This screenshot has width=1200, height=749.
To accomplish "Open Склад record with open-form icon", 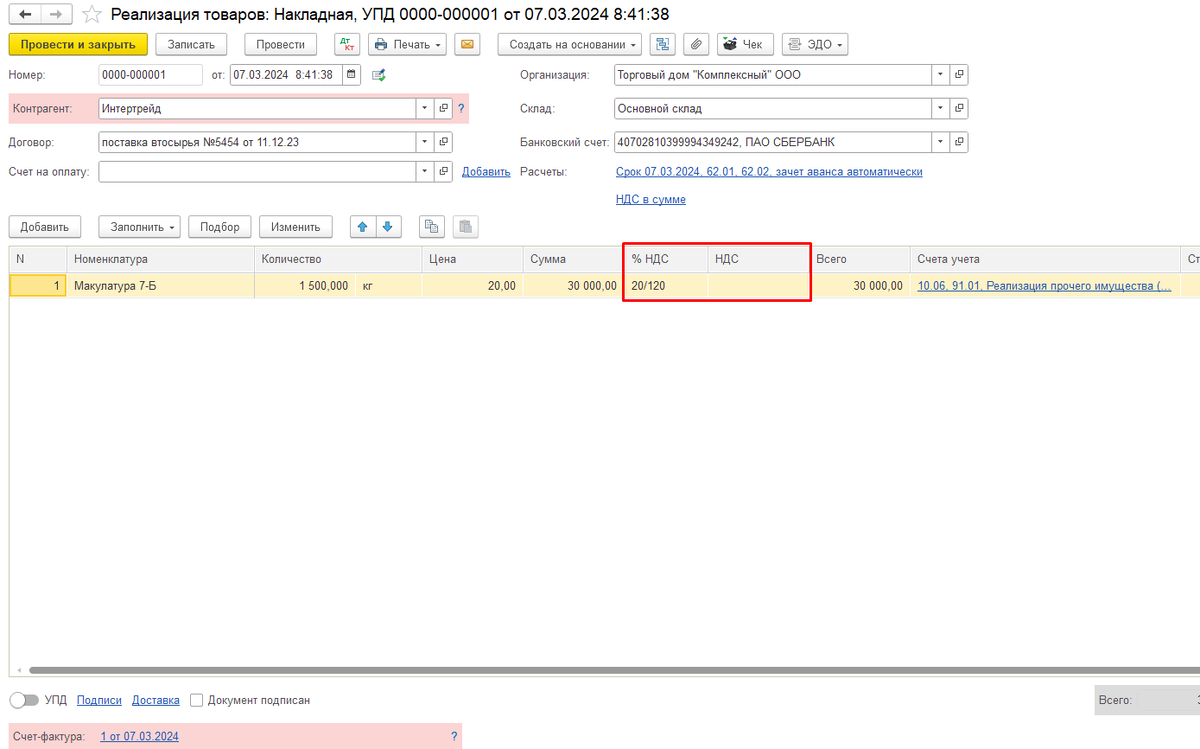I will point(959,108).
